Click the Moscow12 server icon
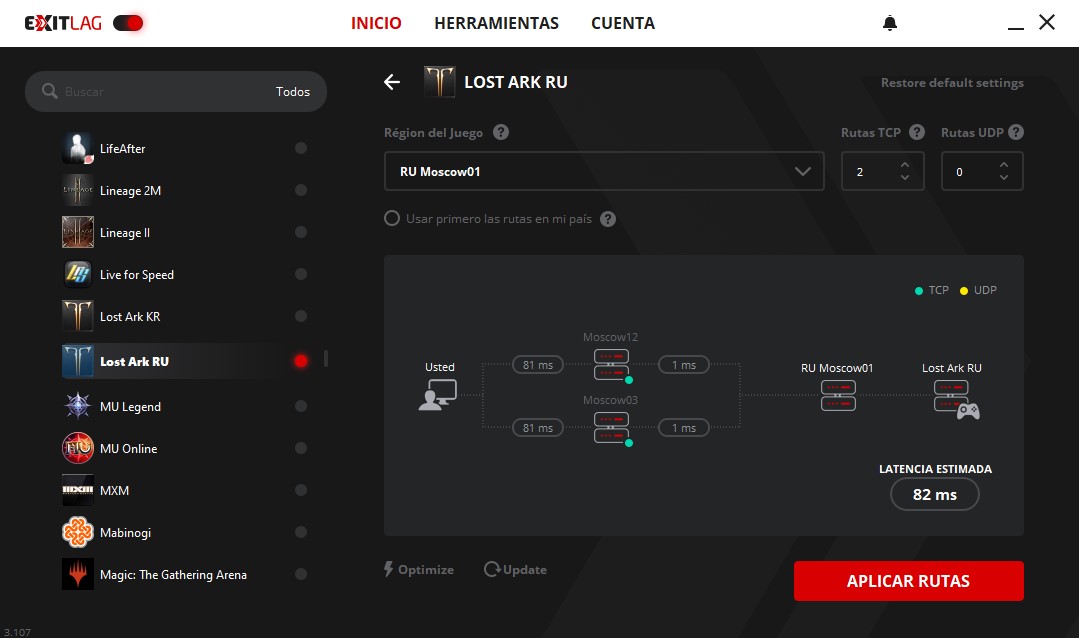1079x638 pixels. click(x=611, y=365)
